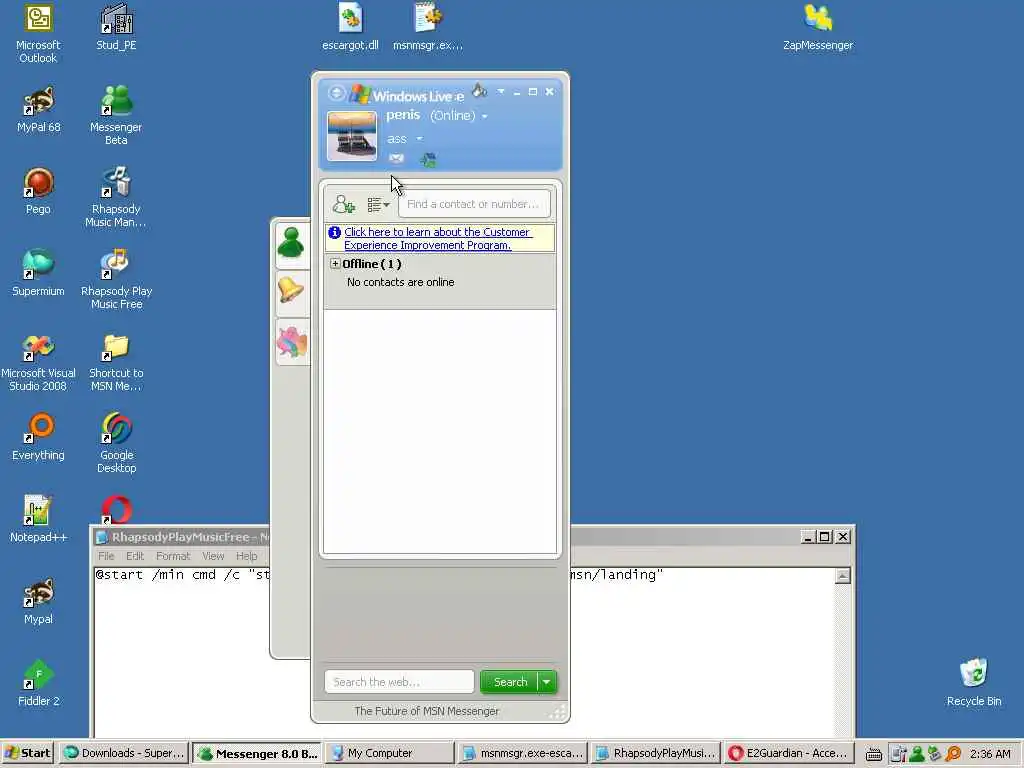The height and width of the screenshot is (768, 1024).
Task: Select the Pego desktop icon
Action: point(39,191)
